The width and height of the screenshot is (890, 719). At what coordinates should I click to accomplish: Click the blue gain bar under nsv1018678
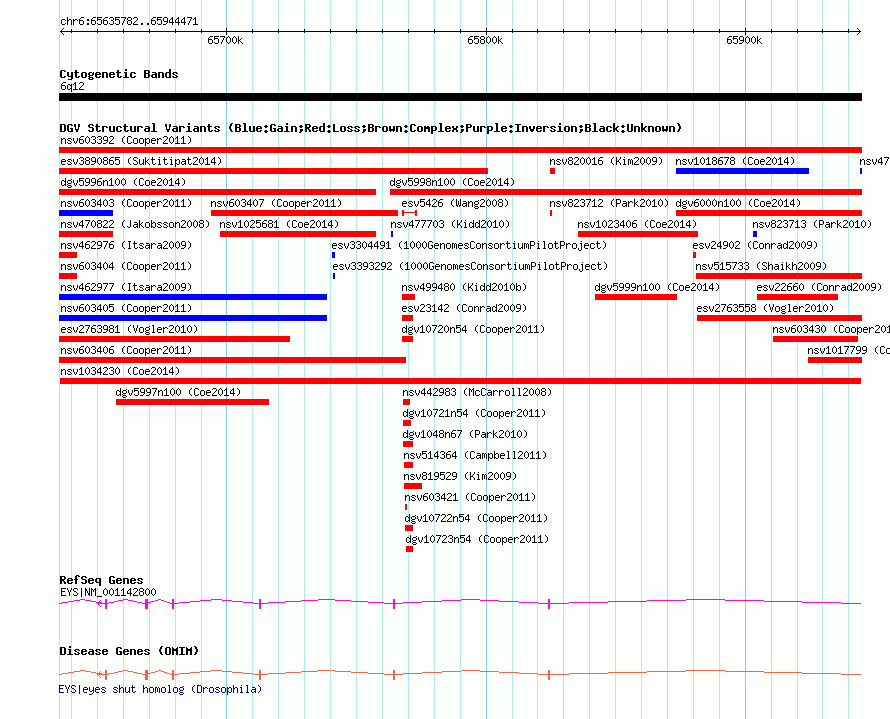click(742, 171)
